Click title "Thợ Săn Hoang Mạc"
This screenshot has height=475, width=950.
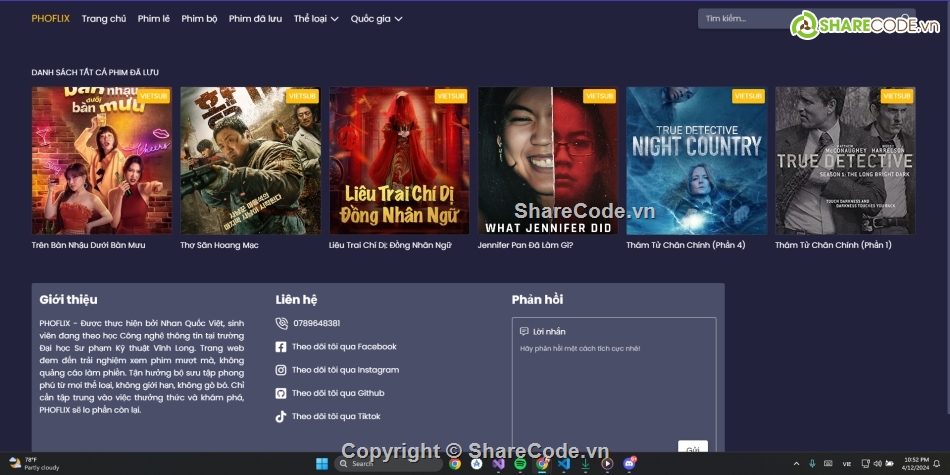click(219, 245)
